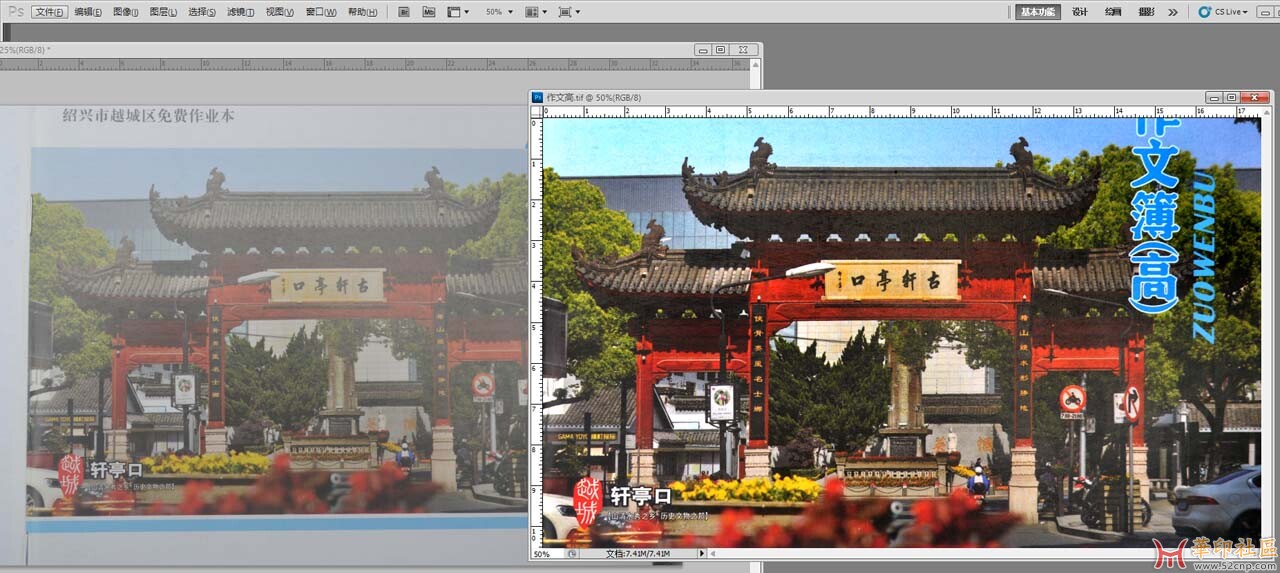Minimize the 25% (RGB/8) document window
The width and height of the screenshot is (1280, 573).
tap(704, 49)
